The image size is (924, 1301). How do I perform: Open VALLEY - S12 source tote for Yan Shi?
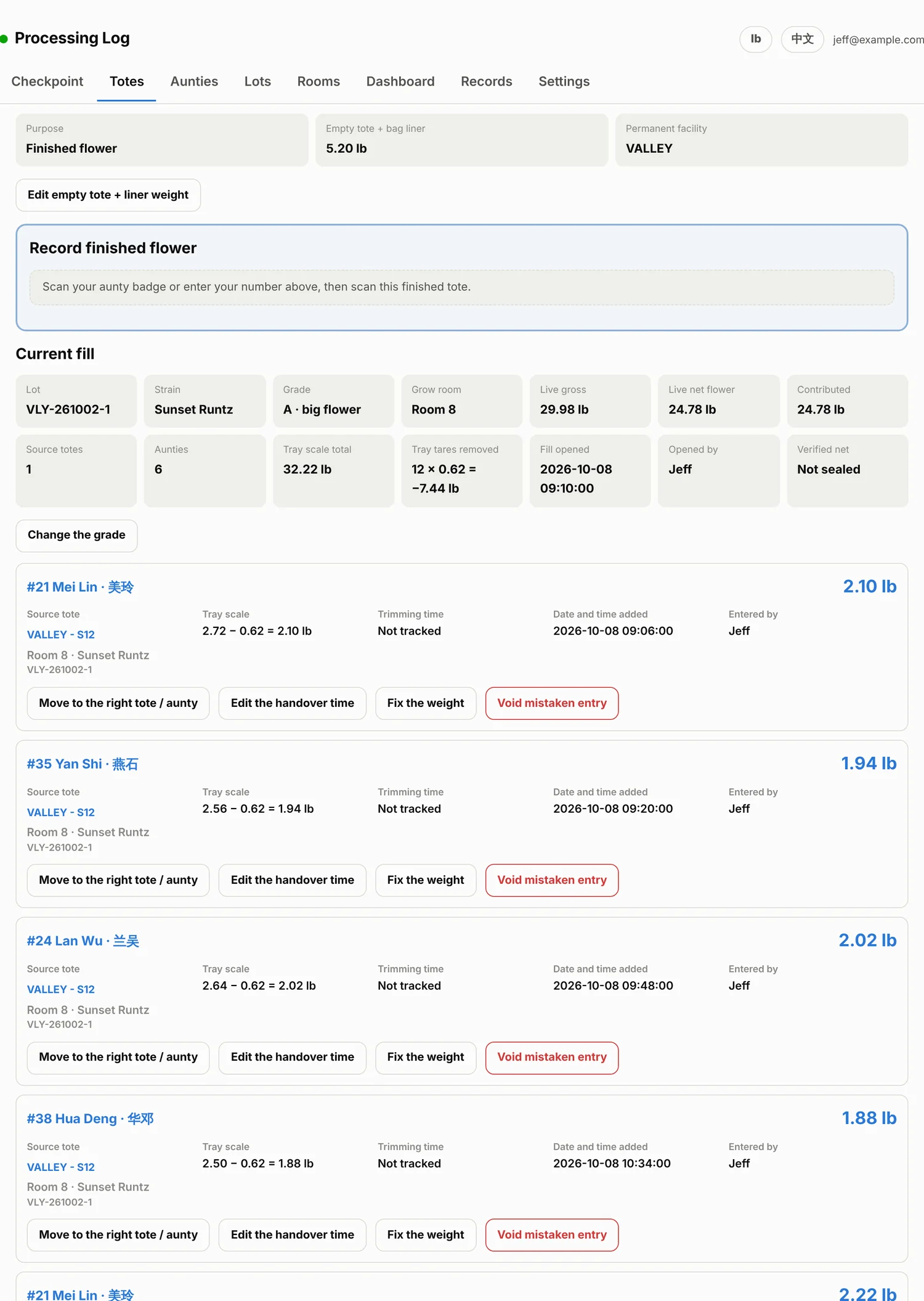point(61,812)
